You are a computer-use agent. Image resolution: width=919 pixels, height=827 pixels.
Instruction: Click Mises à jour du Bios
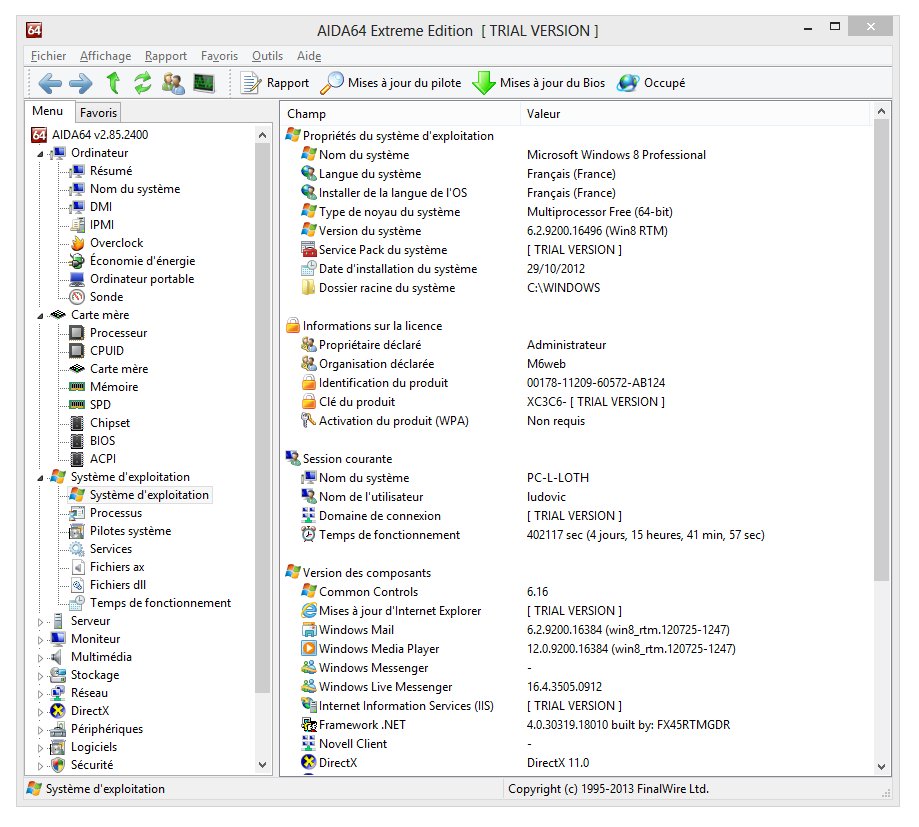pos(539,83)
